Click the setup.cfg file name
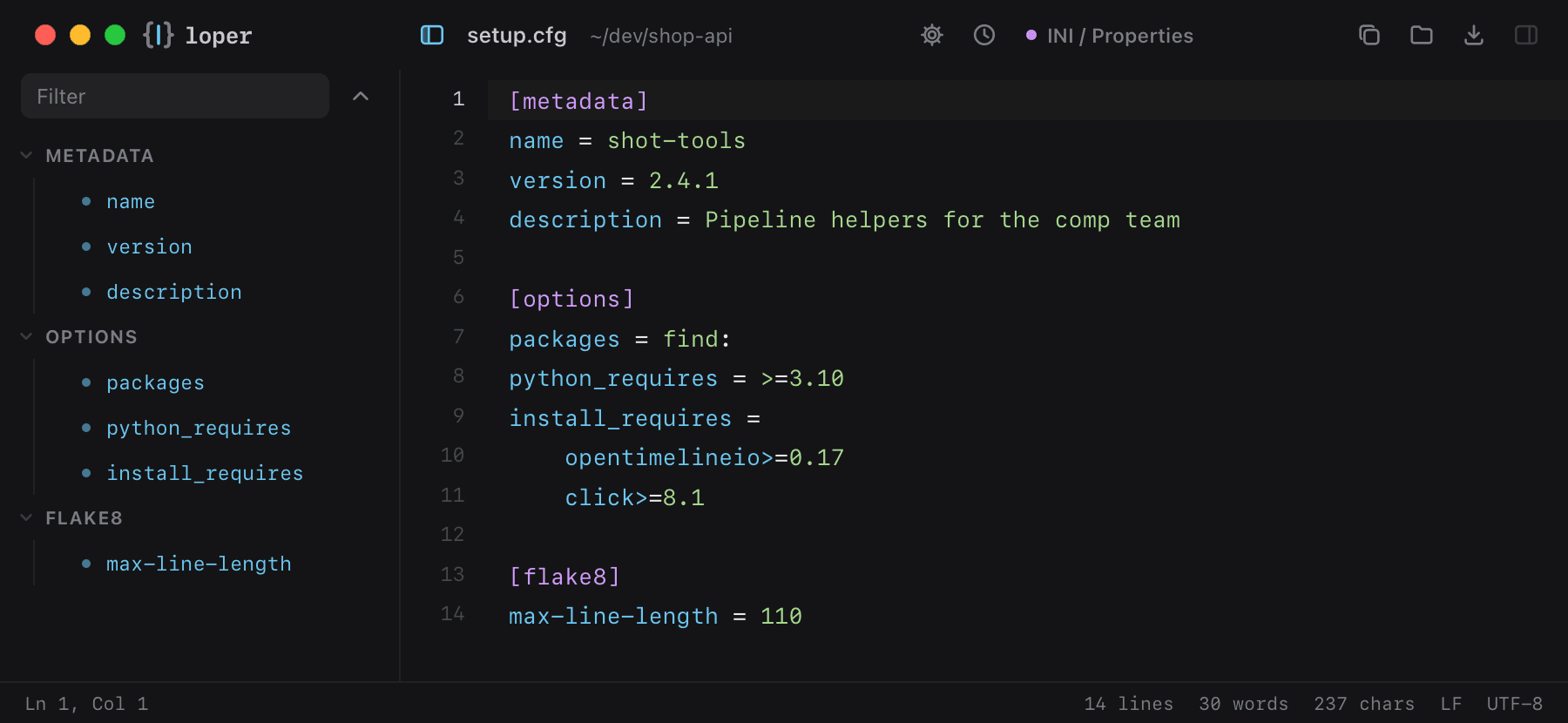The image size is (1568, 723). pyautogui.click(x=517, y=36)
